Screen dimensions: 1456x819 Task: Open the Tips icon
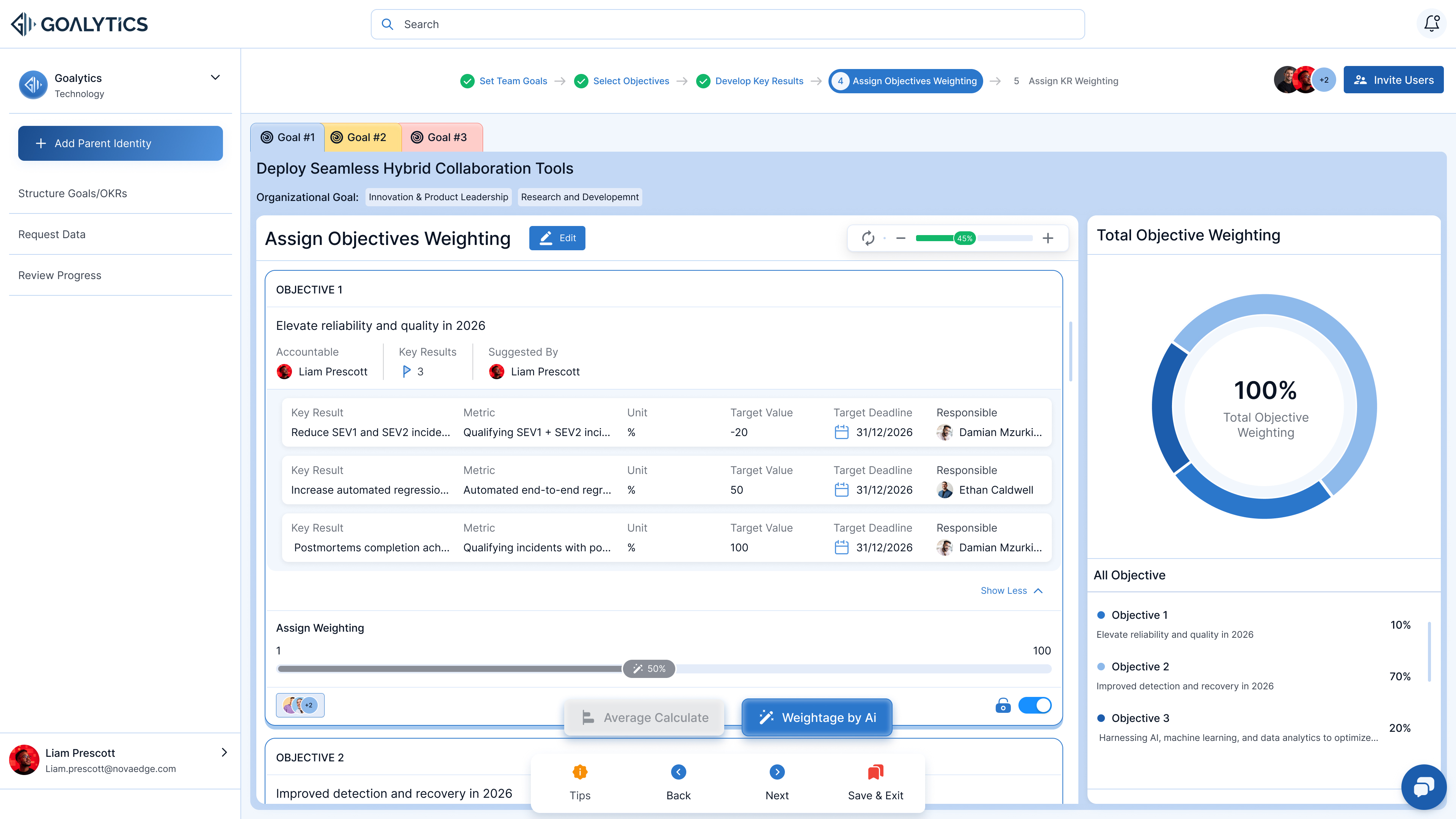click(580, 772)
